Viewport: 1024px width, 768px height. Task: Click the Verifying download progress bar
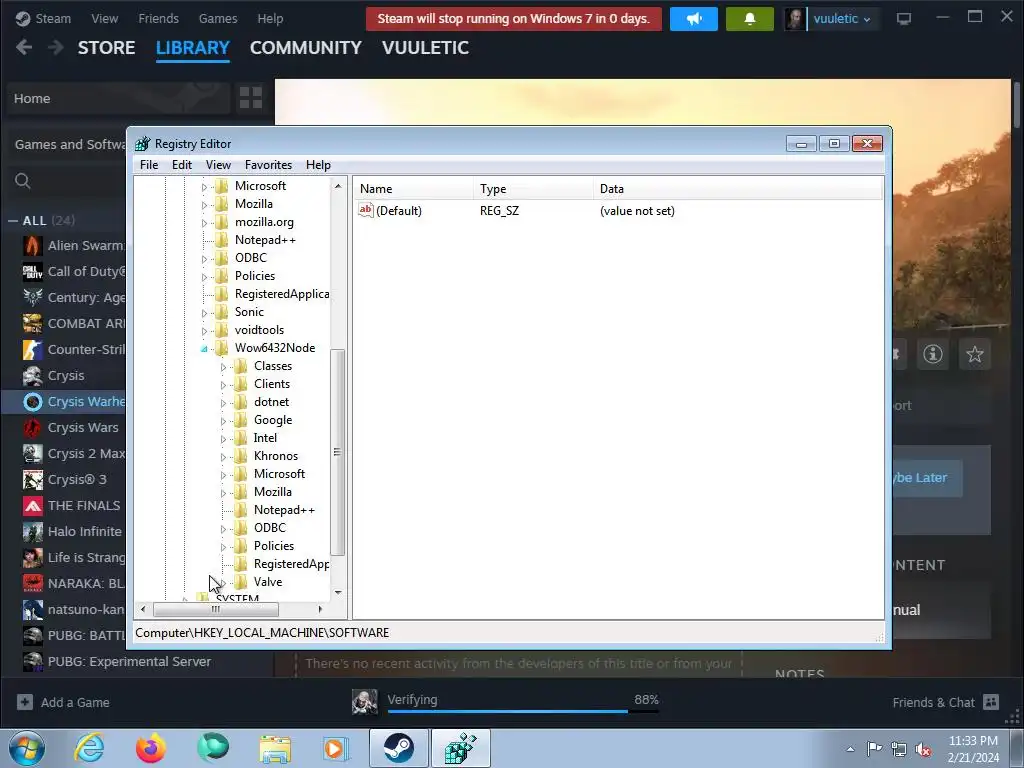point(523,711)
